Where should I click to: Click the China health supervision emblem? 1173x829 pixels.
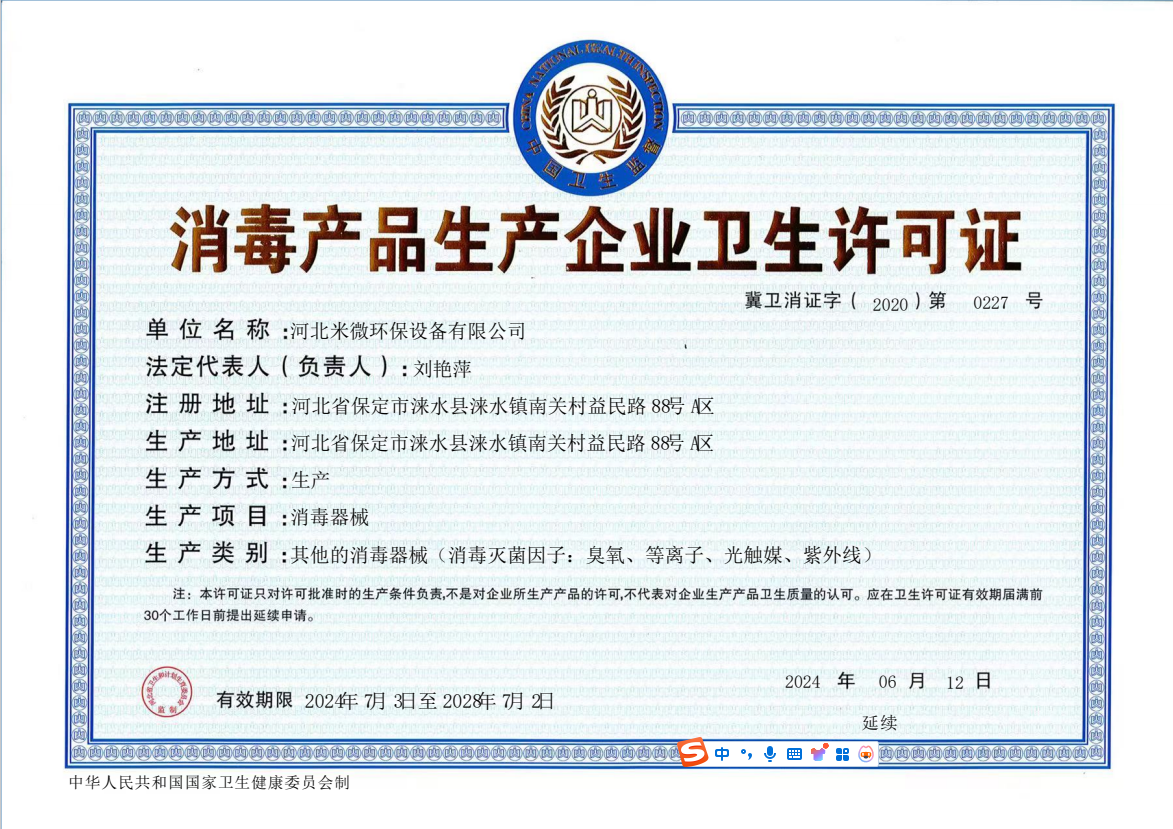tap(591, 117)
